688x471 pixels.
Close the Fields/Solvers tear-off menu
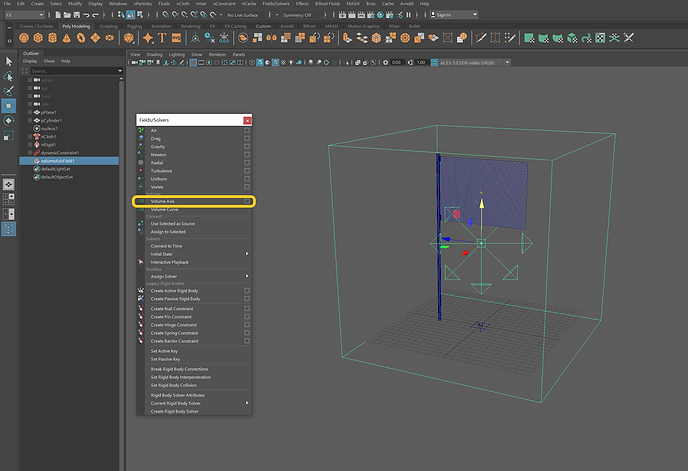247,120
